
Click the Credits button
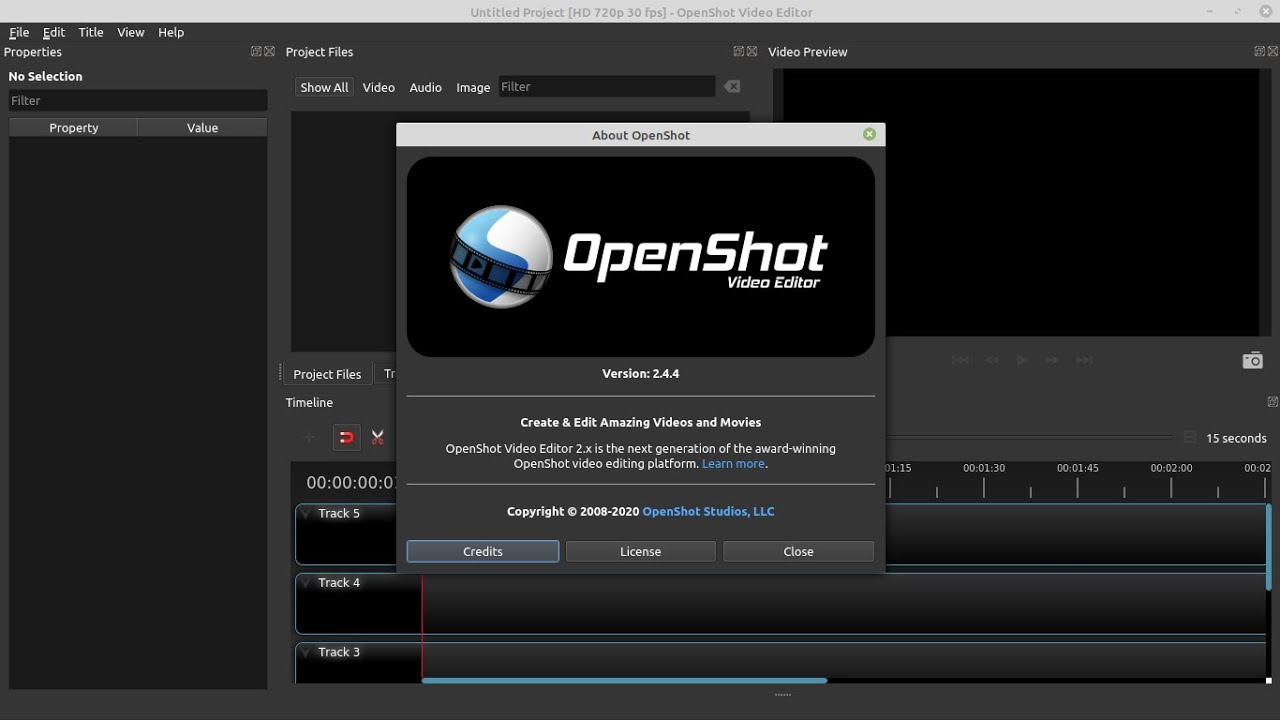point(483,551)
